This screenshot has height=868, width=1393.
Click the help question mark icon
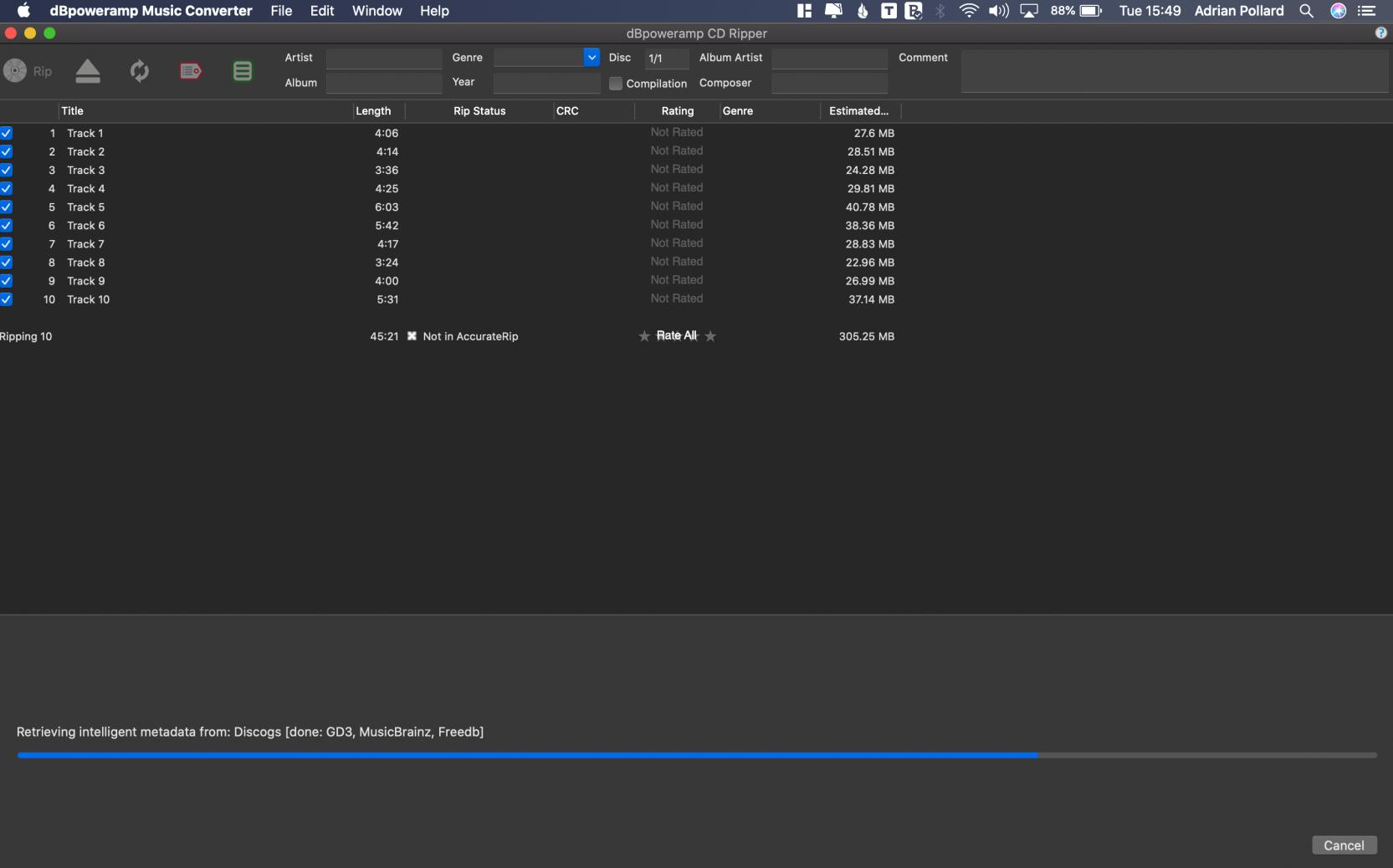(1380, 33)
